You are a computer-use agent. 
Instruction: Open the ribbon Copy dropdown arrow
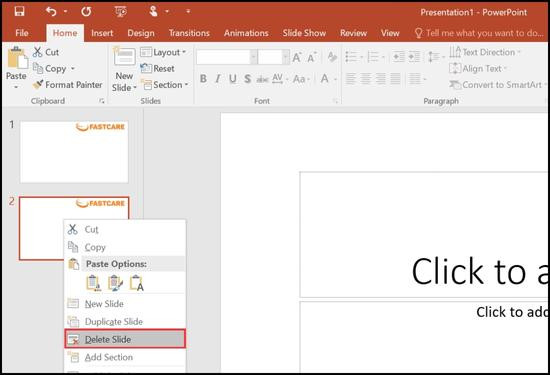click(73, 68)
